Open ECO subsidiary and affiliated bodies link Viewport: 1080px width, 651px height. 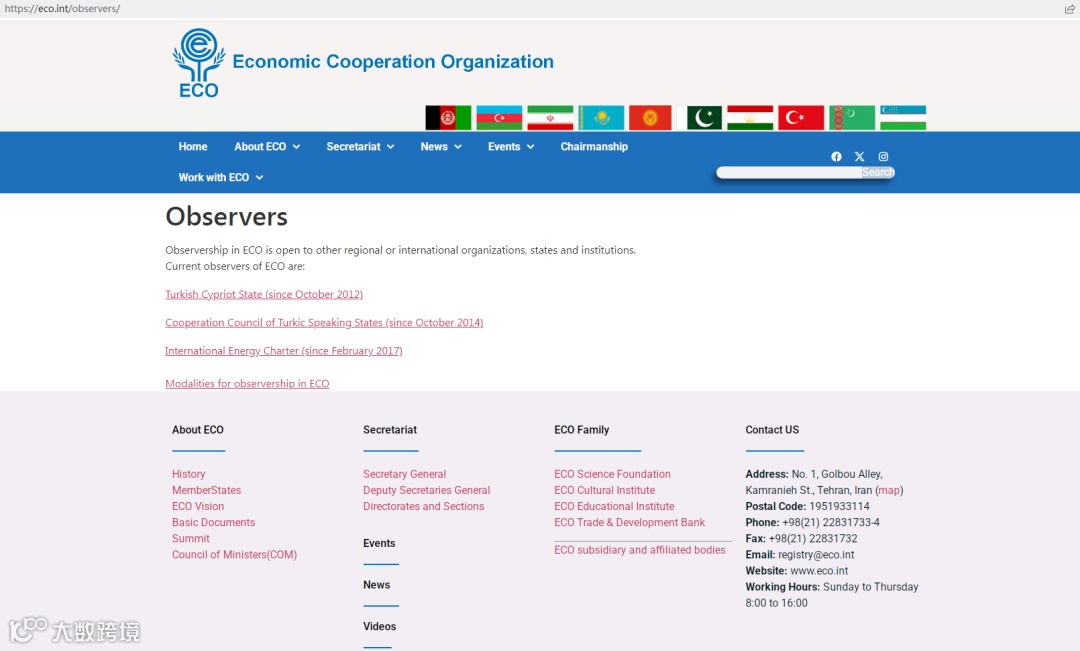(x=640, y=550)
